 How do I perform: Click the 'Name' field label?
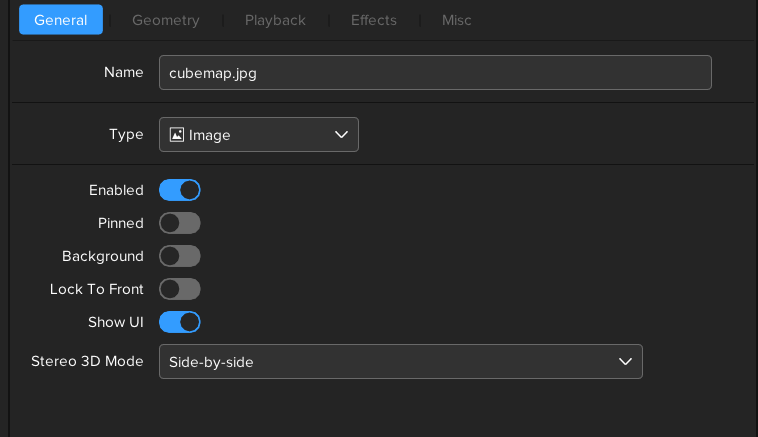pyautogui.click(x=124, y=73)
